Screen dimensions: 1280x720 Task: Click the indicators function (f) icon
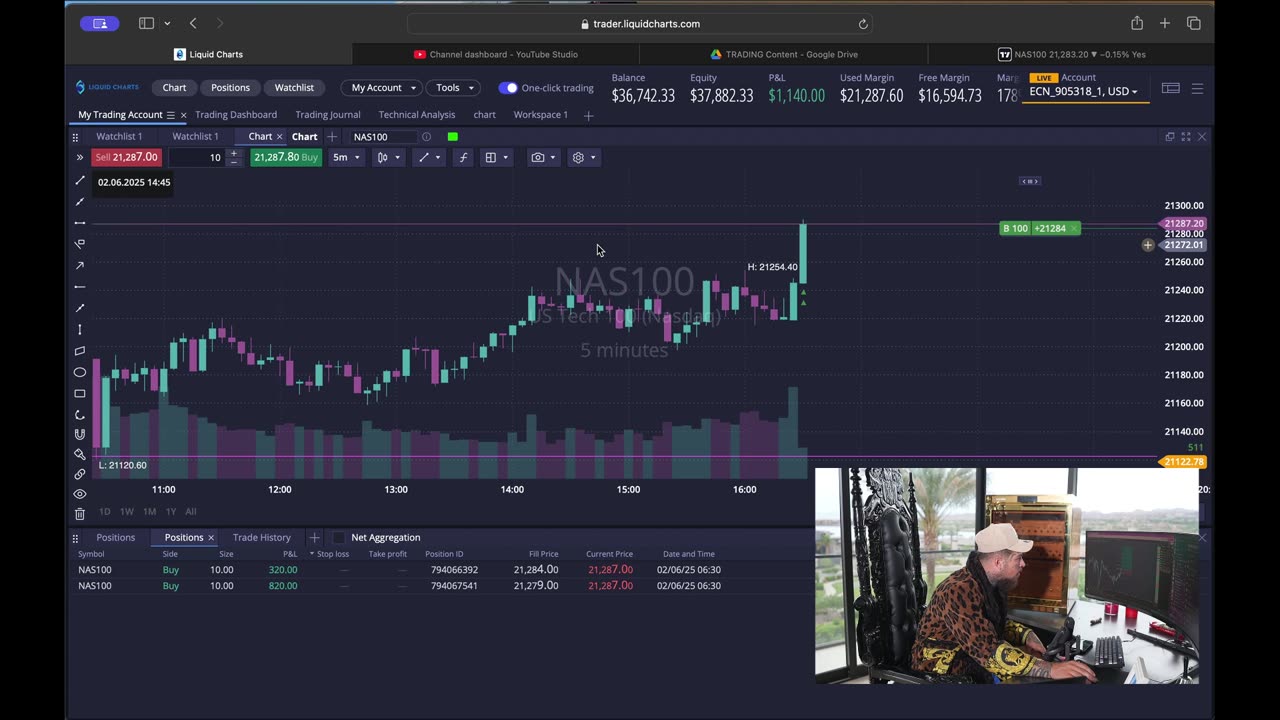[x=463, y=157]
